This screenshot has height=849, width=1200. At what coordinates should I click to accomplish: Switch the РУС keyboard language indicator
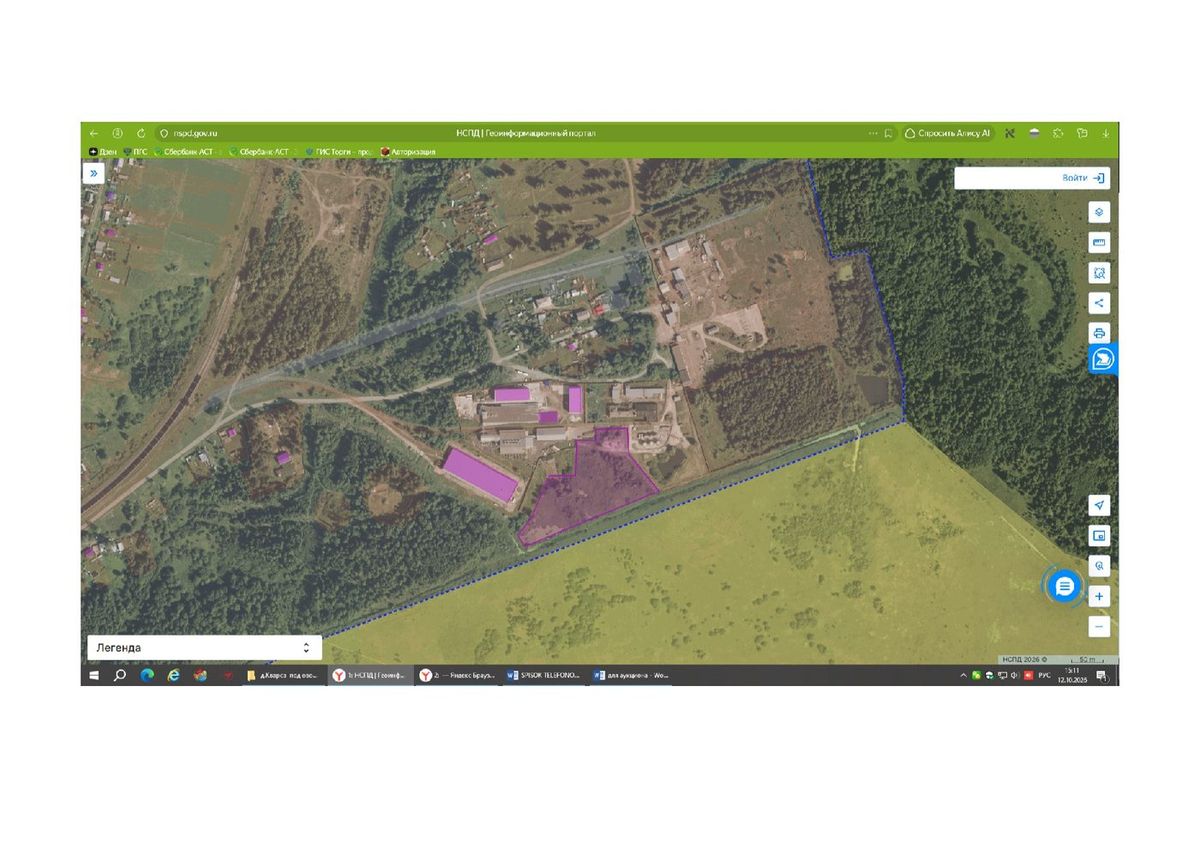(x=1044, y=676)
